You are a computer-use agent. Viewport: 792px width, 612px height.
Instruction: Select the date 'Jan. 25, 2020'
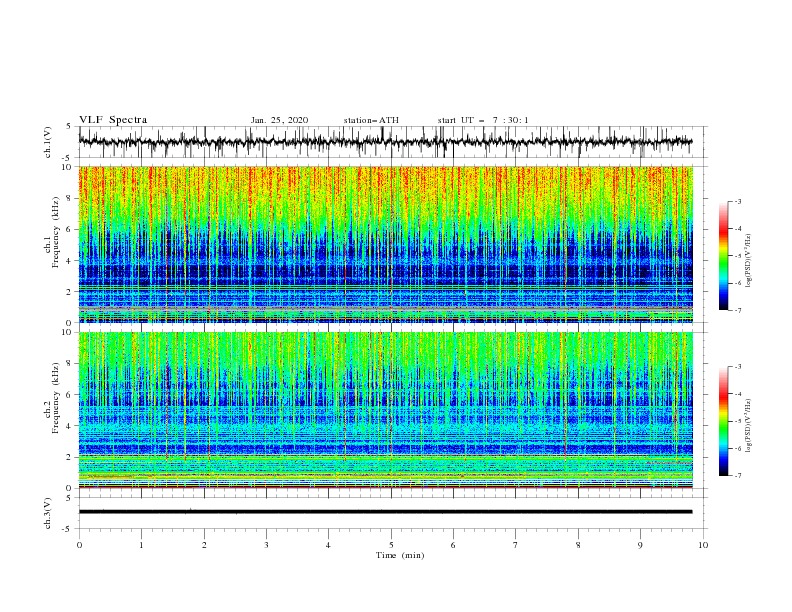(x=279, y=120)
